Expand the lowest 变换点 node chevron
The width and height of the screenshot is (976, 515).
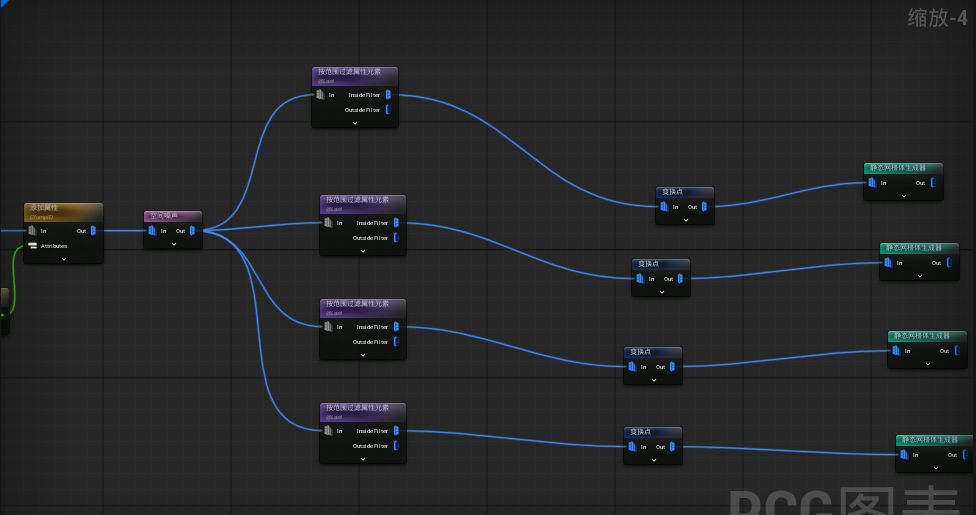click(654, 460)
